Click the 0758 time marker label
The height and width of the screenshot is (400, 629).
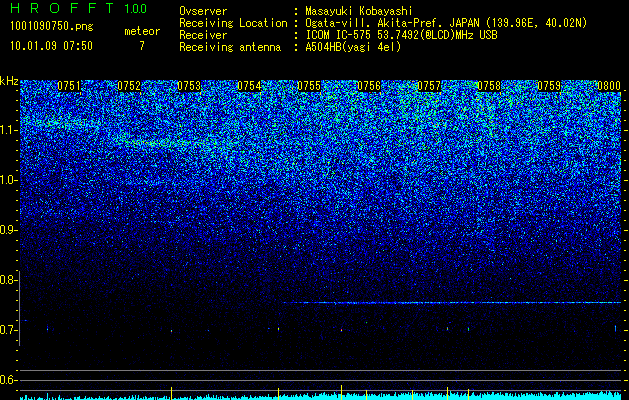click(x=489, y=86)
